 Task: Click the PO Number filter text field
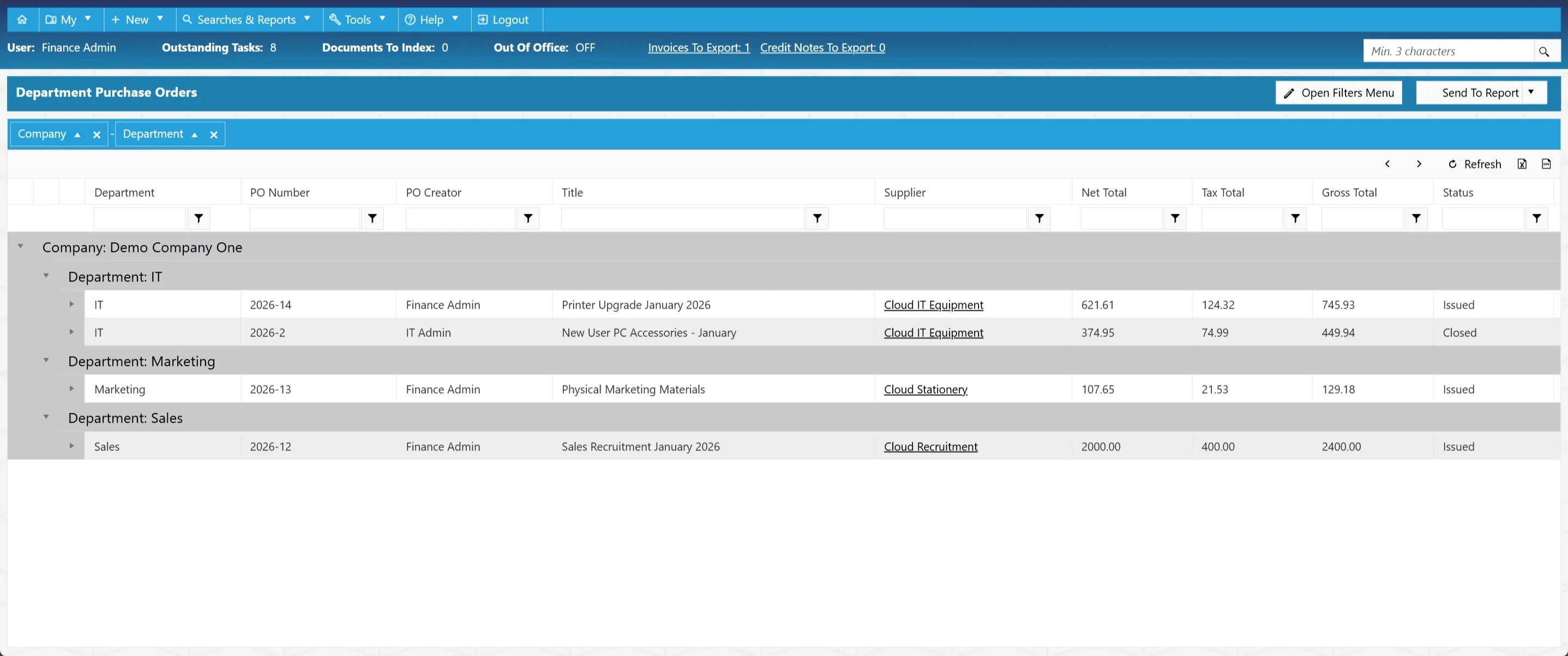pos(304,218)
